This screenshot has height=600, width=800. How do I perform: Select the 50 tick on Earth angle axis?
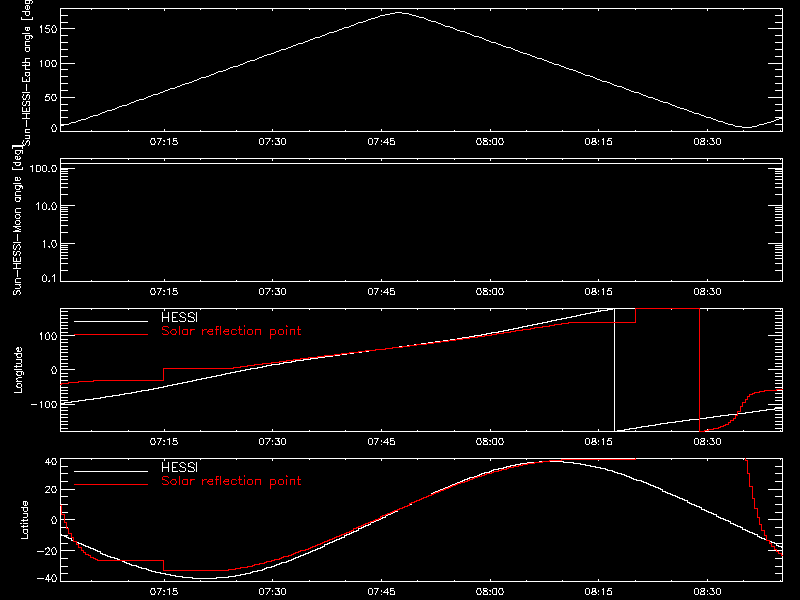coord(51,97)
